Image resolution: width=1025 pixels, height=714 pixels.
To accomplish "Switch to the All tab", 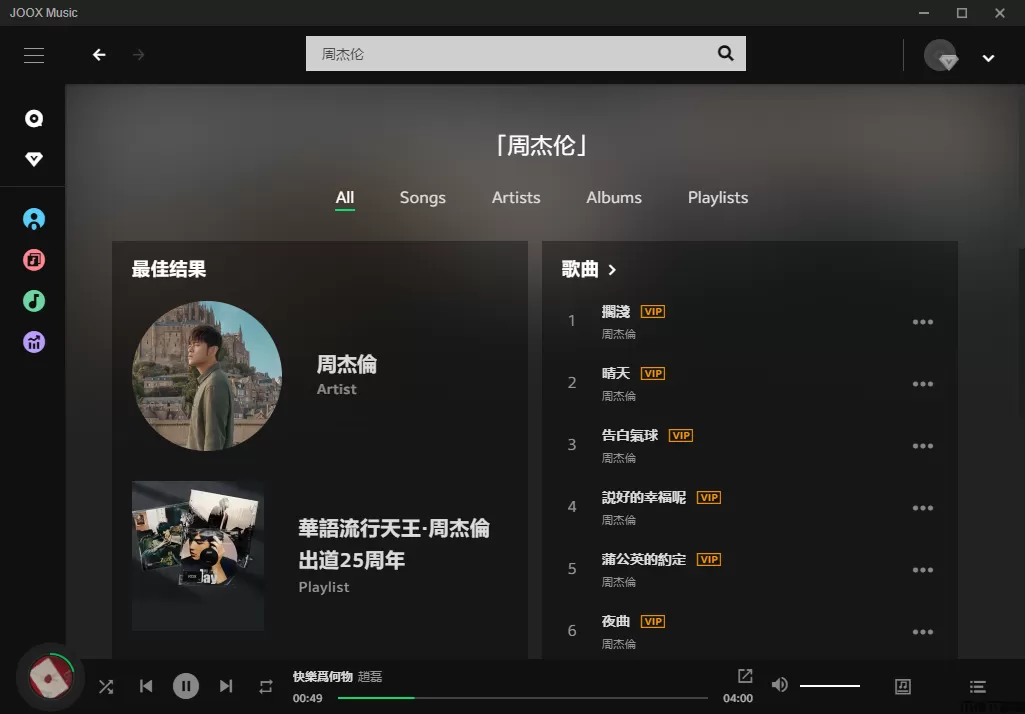I will tap(344, 197).
